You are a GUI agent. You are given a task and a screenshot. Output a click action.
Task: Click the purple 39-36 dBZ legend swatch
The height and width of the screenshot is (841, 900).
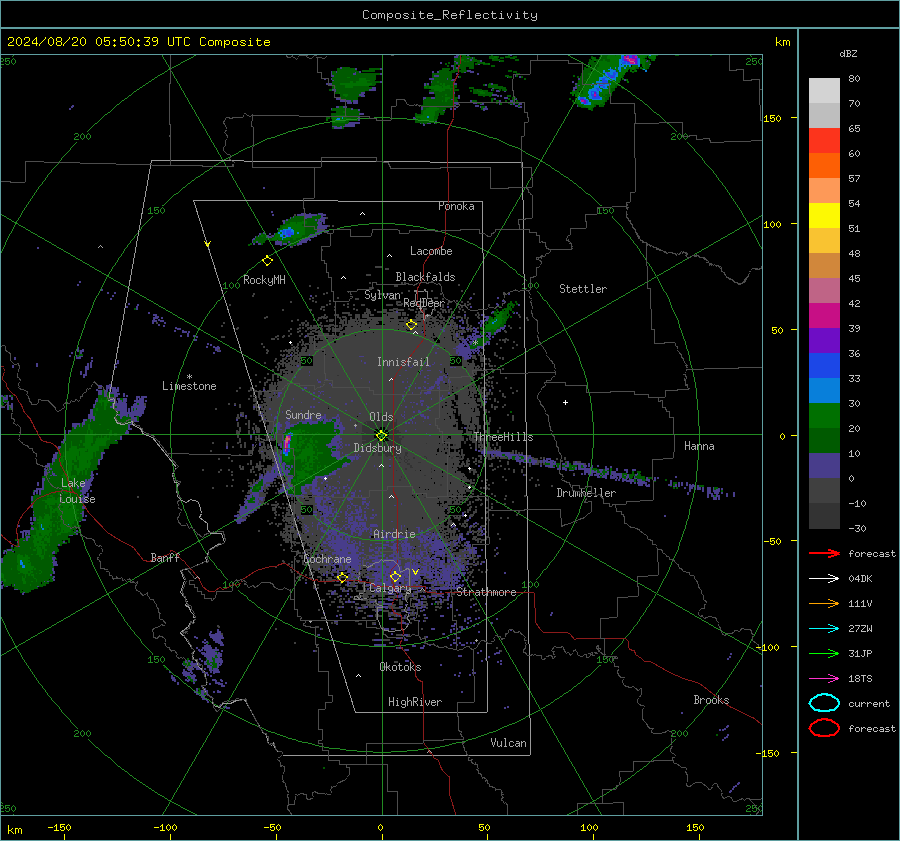point(824,340)
